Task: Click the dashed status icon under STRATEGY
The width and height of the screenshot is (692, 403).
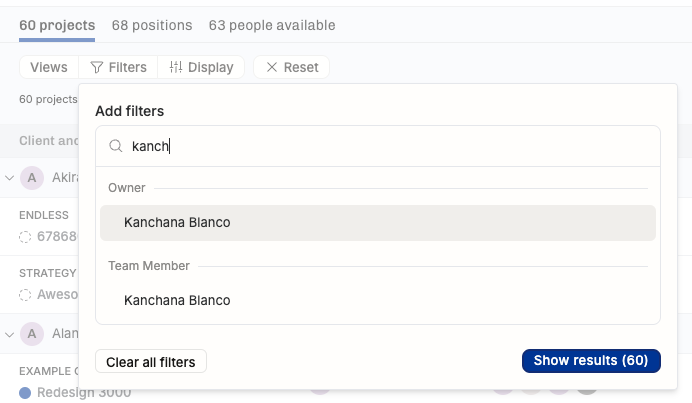Action: click(25, 295)
